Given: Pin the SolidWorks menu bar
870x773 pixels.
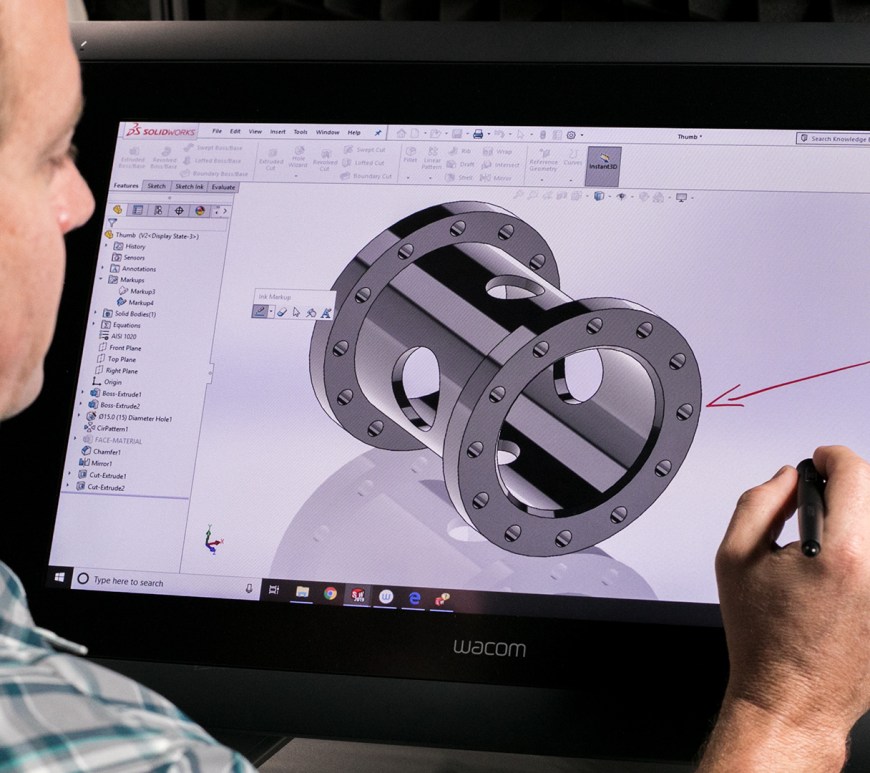Looking at the screenshot, I should (378, 132).
